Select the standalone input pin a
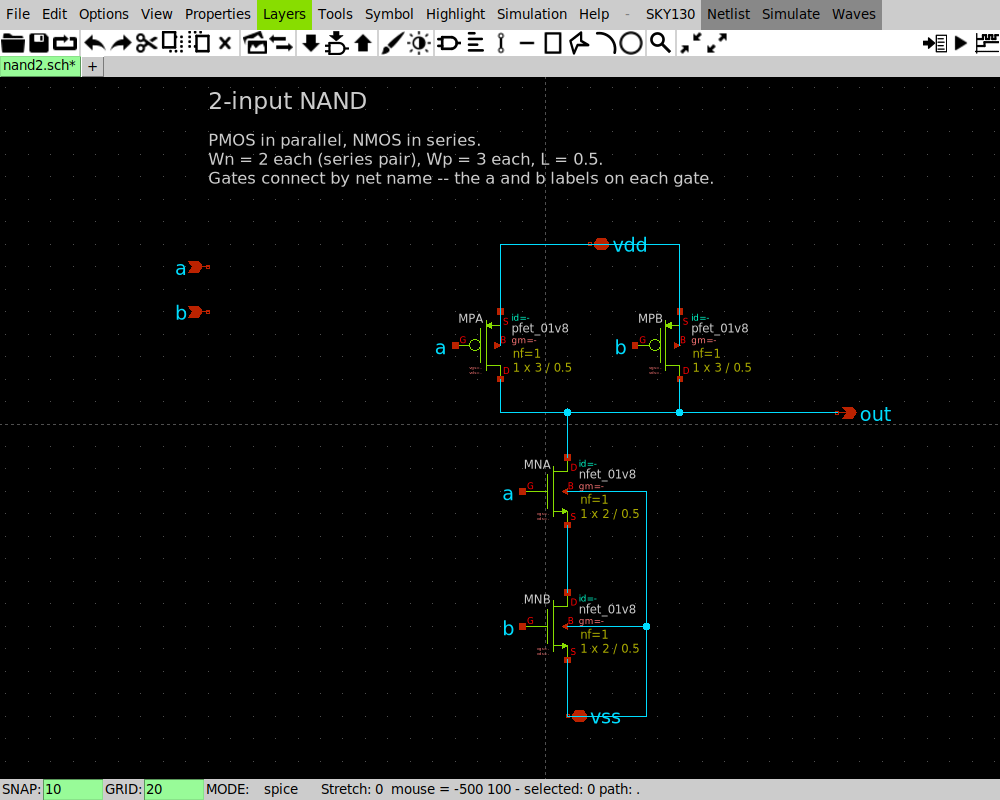This screenshot has height=800, width=1000. pyautogui.click(x=200, y=267)
